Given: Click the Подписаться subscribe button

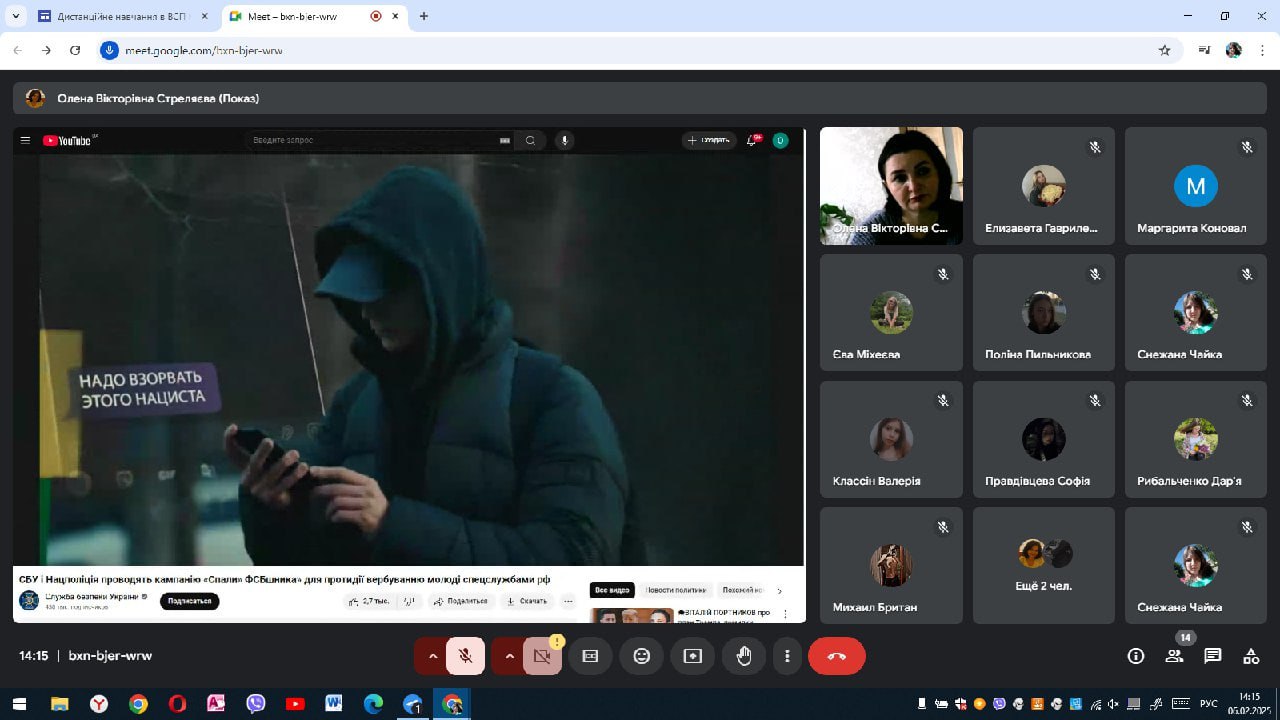Looking at the screenshot, I should point(189,601).
